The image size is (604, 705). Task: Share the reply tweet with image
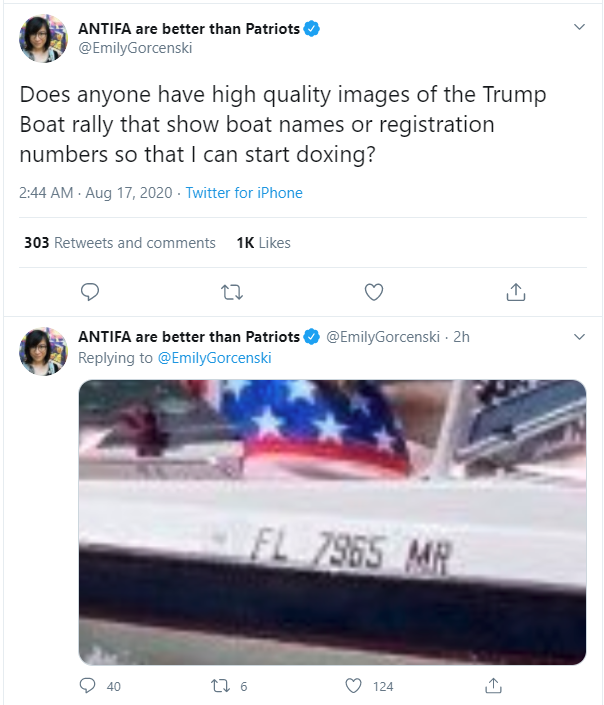pyautogui.click(x=493, y=686)
